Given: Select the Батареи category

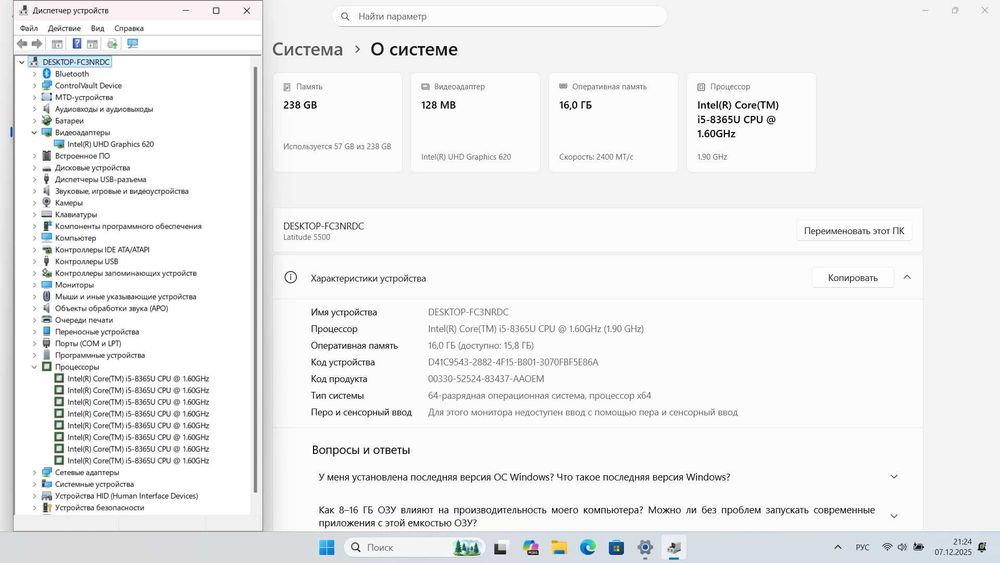Looking at the screenshot, I should (69, 121).
